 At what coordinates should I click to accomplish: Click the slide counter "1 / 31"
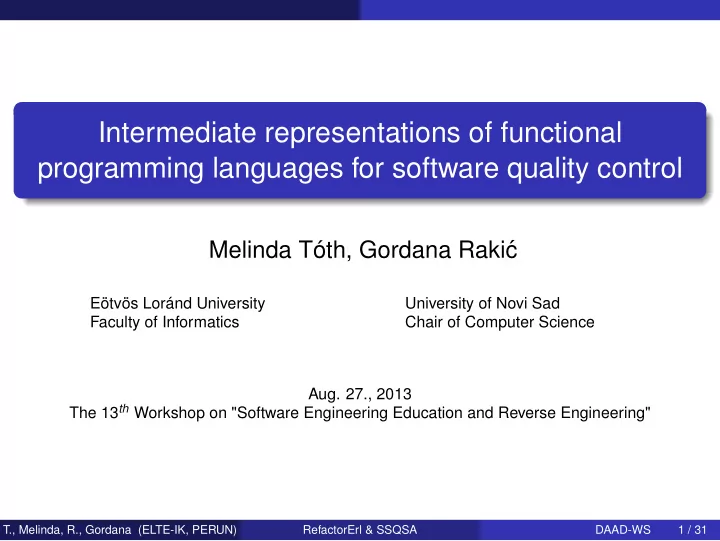click(692, 530)
